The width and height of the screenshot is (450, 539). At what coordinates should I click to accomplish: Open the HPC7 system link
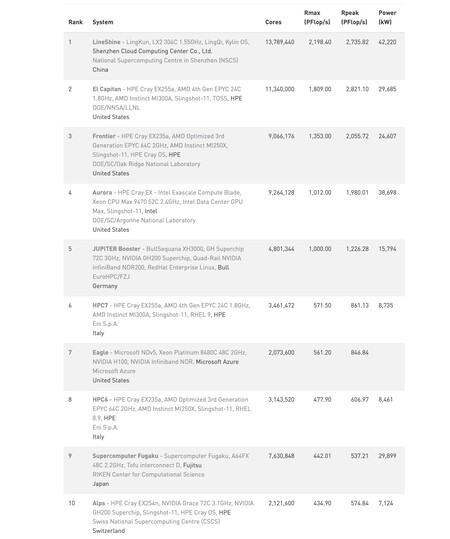coord(100,305)
